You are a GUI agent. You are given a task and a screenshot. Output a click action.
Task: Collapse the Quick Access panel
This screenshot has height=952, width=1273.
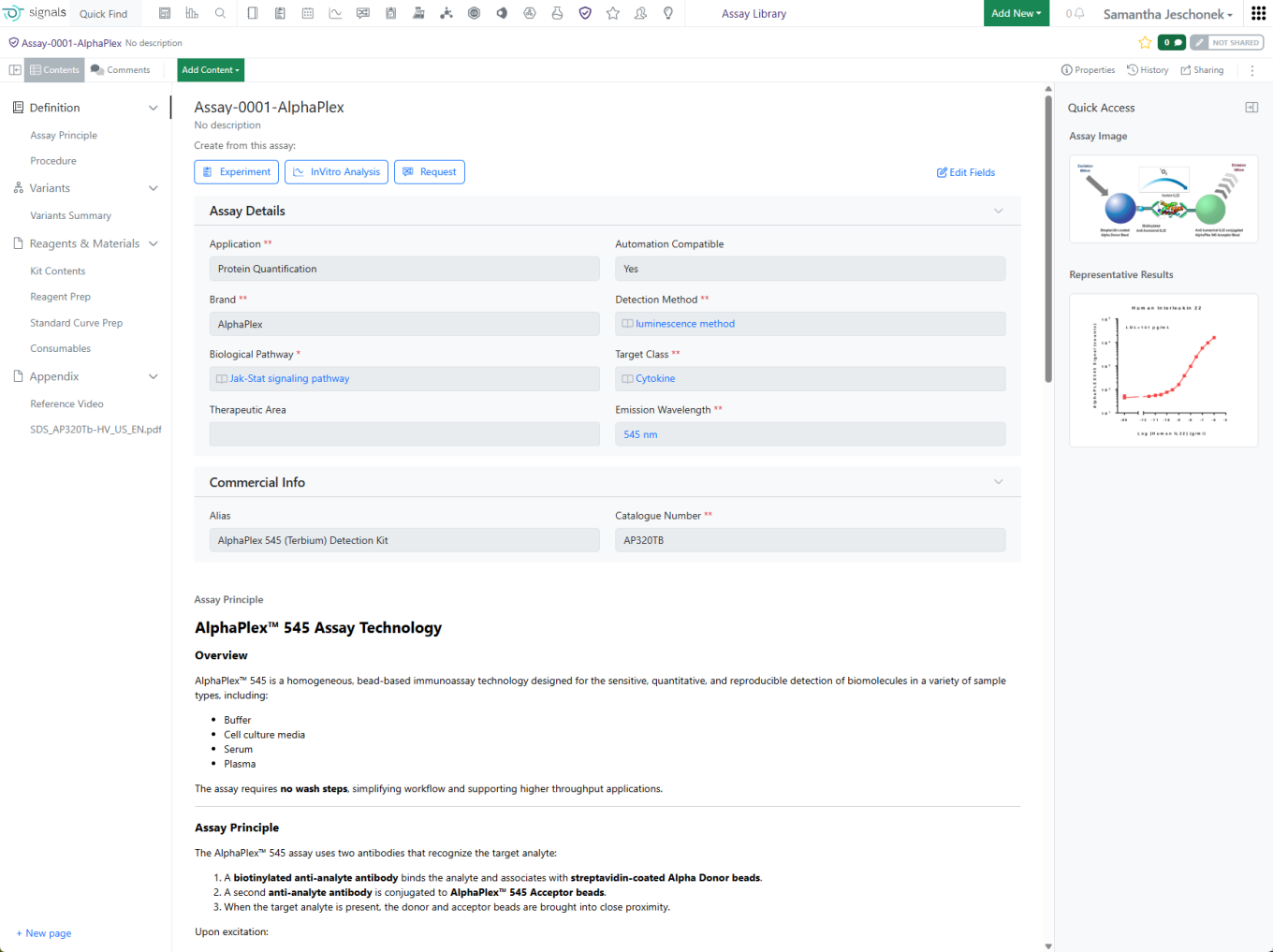[1251, 108]
